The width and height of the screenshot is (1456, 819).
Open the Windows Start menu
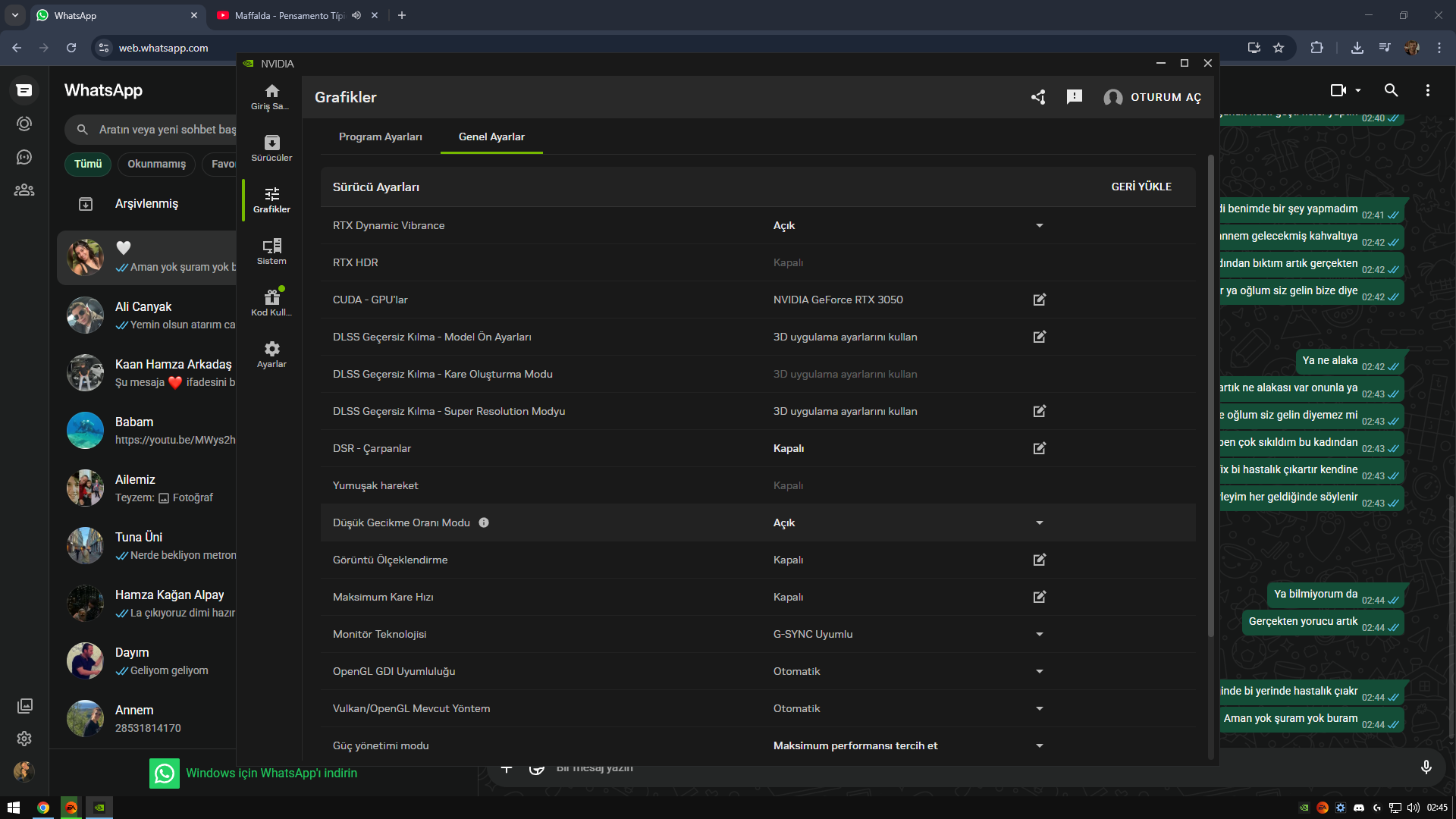(14, 808)
